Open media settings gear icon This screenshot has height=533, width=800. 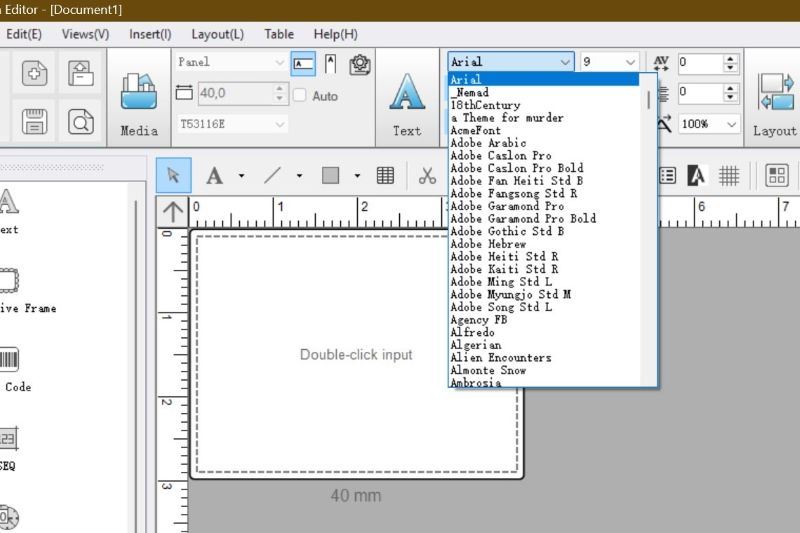point(360,65)
